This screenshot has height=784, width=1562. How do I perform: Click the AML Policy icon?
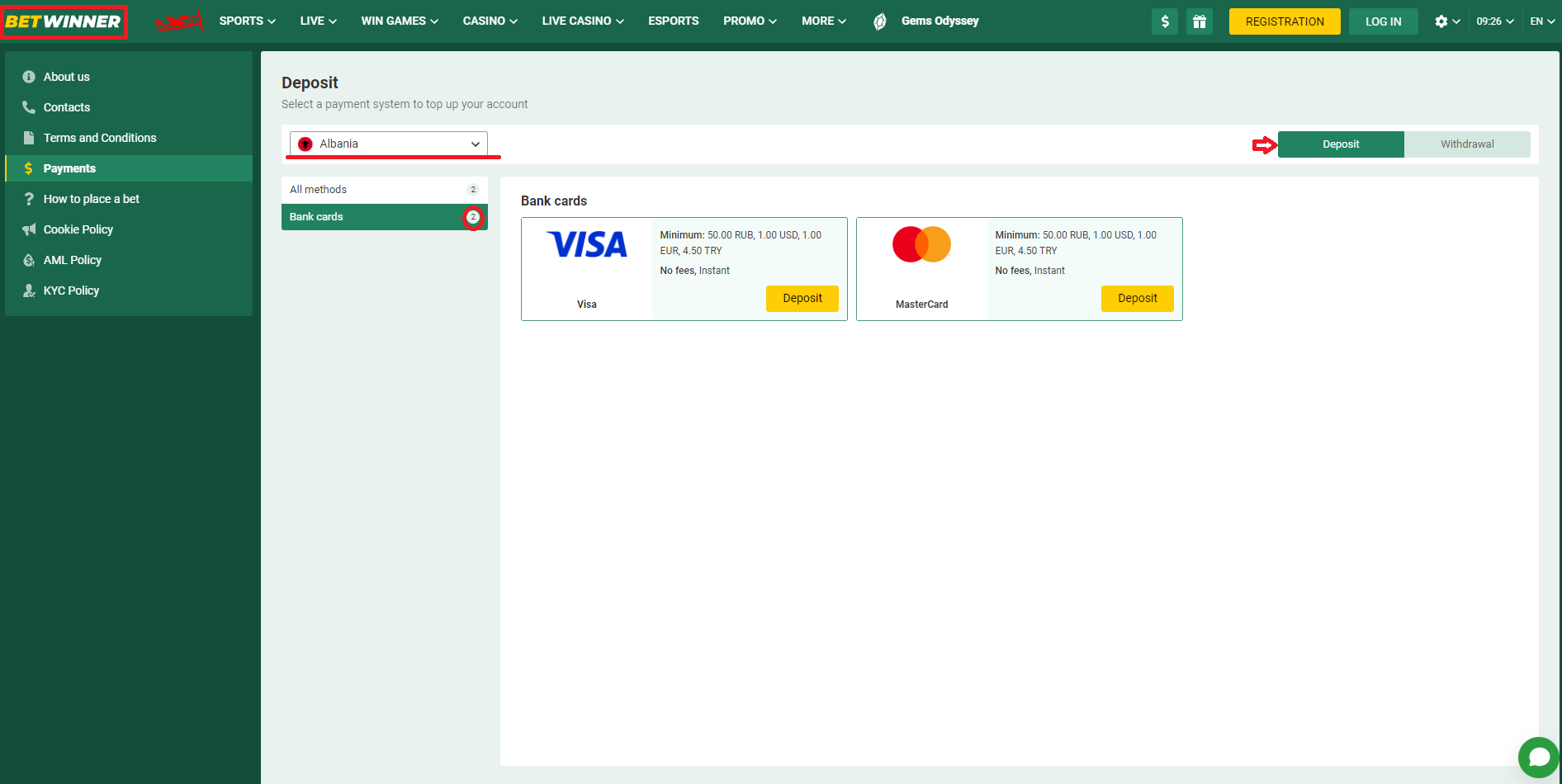29,260
